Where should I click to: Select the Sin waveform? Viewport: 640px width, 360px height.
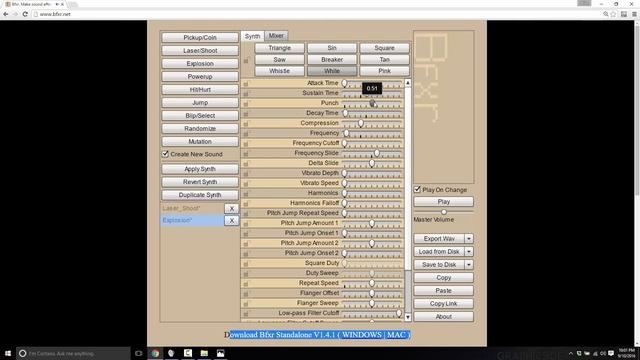pyautogui.click(x=332, y=48)
